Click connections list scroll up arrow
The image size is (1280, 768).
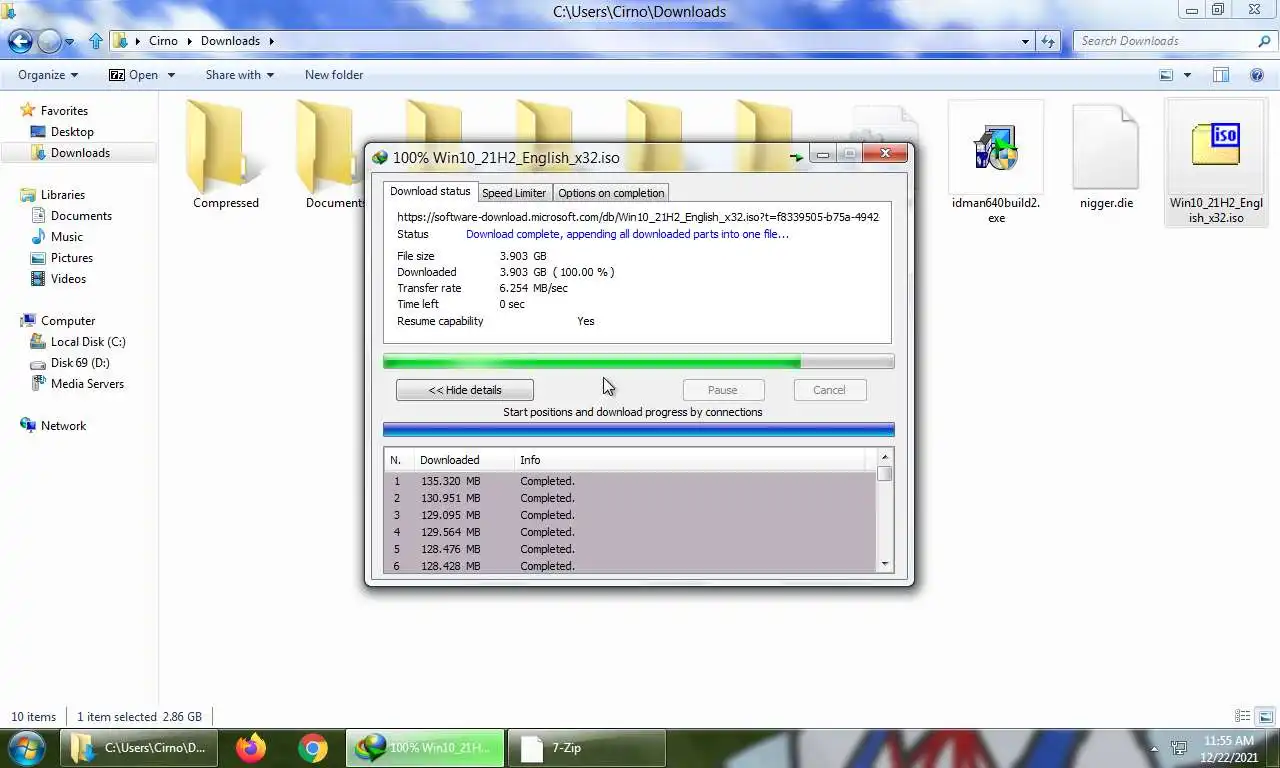(884, 457)
